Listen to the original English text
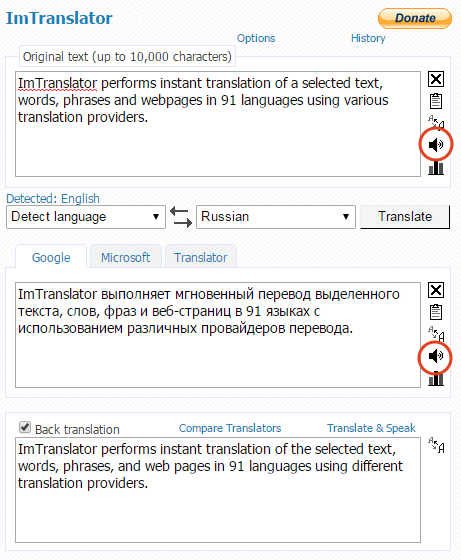The width and height of the screenshot is (461, 560). pos(436,145)
